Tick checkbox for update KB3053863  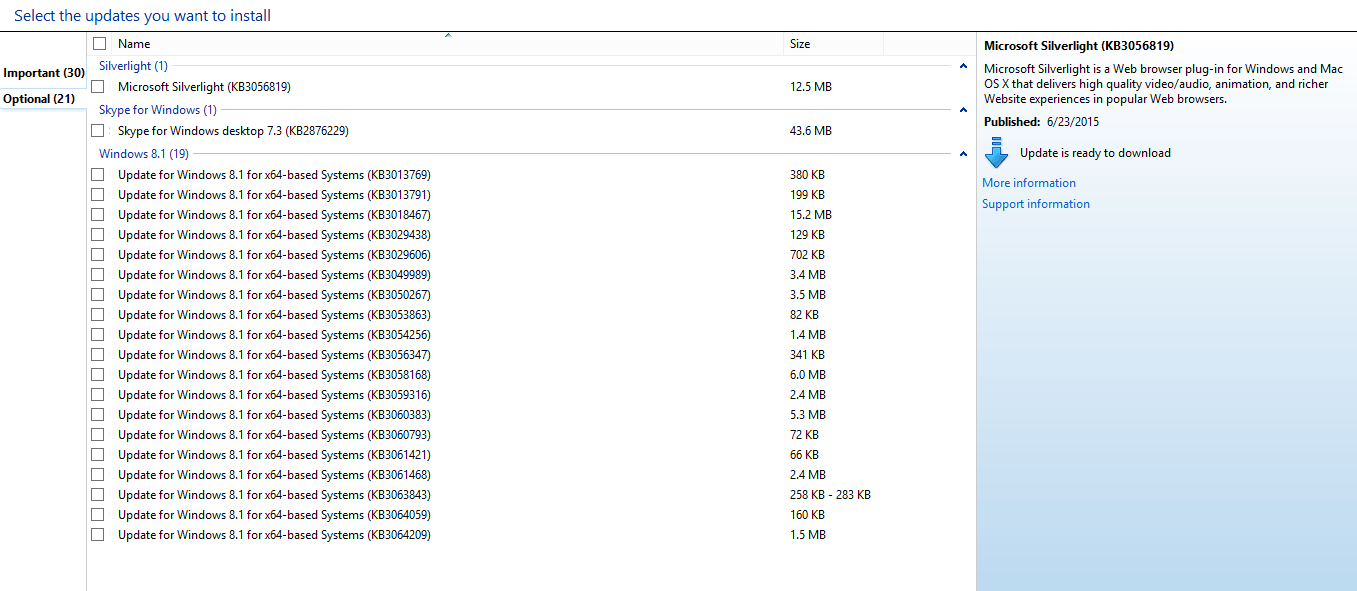[x=97, y=315]
